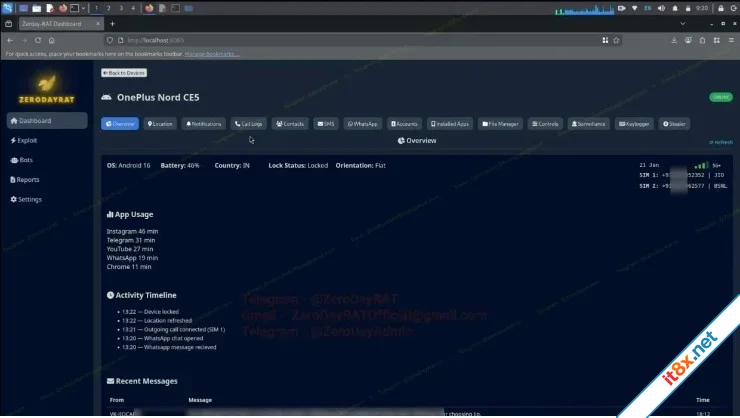Click the Lock Status: Locked text

pos(298,166)
